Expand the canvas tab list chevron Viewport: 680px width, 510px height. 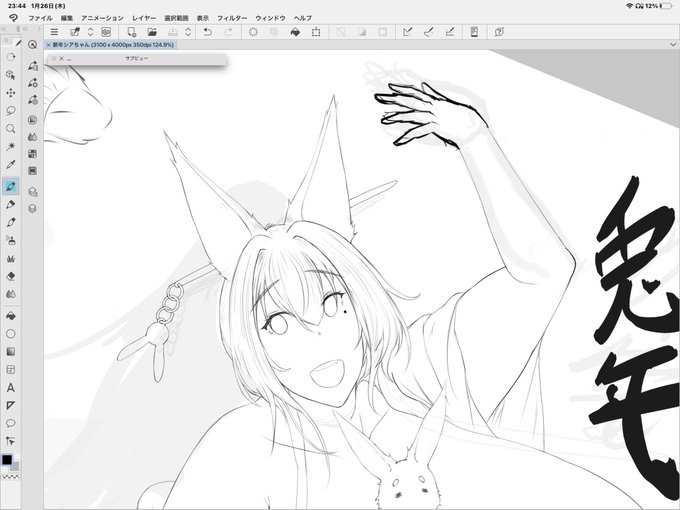(673, 45)
